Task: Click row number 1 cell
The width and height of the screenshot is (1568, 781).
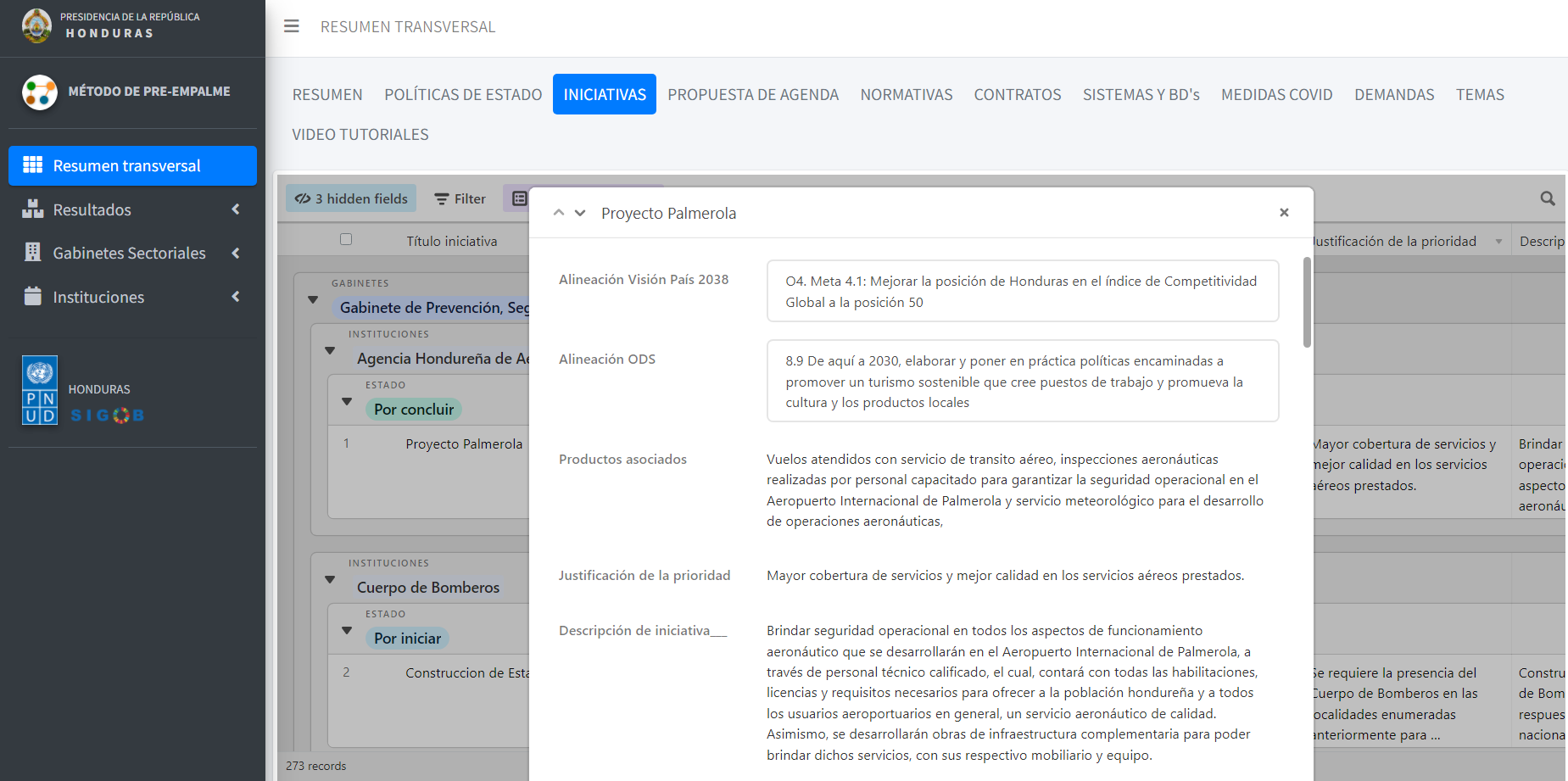Action: pyautogui.click(x=346, y=443)
